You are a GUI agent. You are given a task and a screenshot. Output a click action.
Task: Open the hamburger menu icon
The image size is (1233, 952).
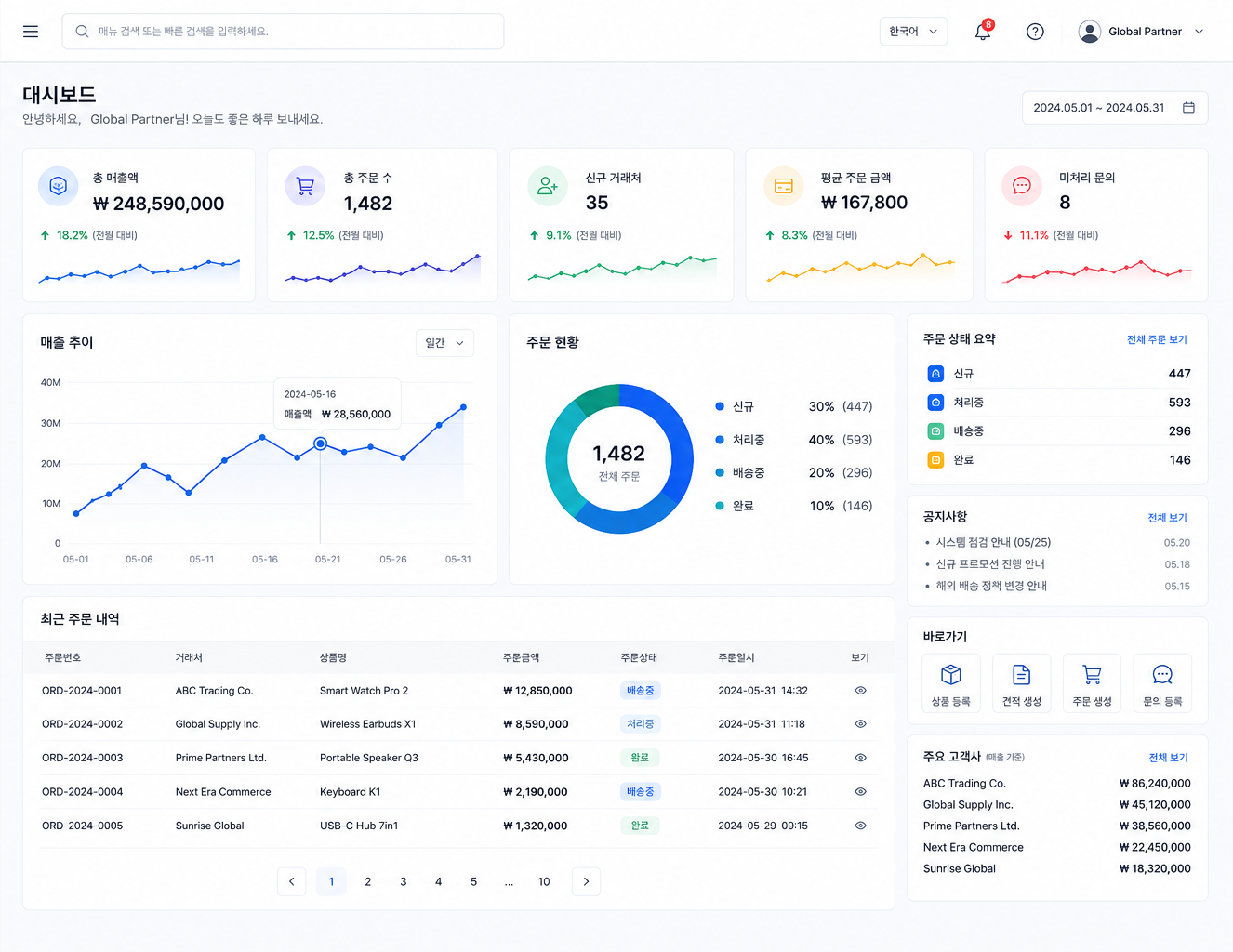click(31, 32)
